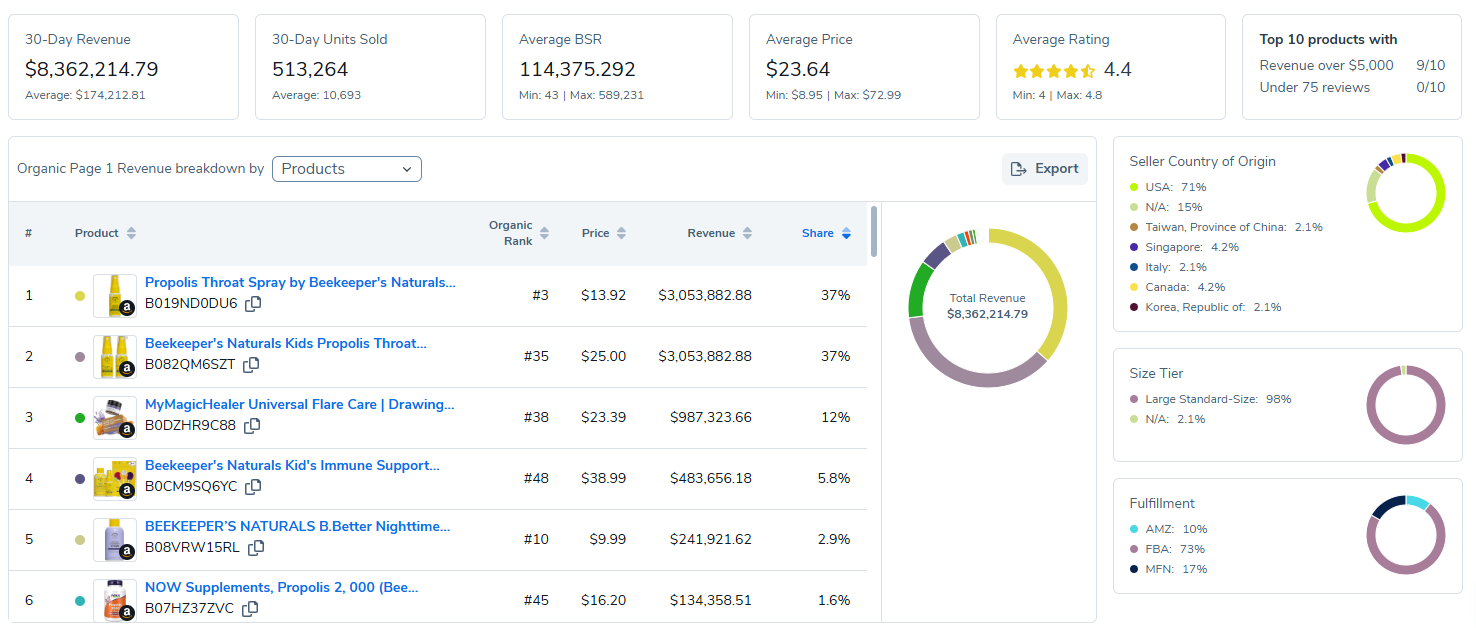Sort table by Revenue column arrows
The image size is (1476, 628).
(x=746, y=233)
